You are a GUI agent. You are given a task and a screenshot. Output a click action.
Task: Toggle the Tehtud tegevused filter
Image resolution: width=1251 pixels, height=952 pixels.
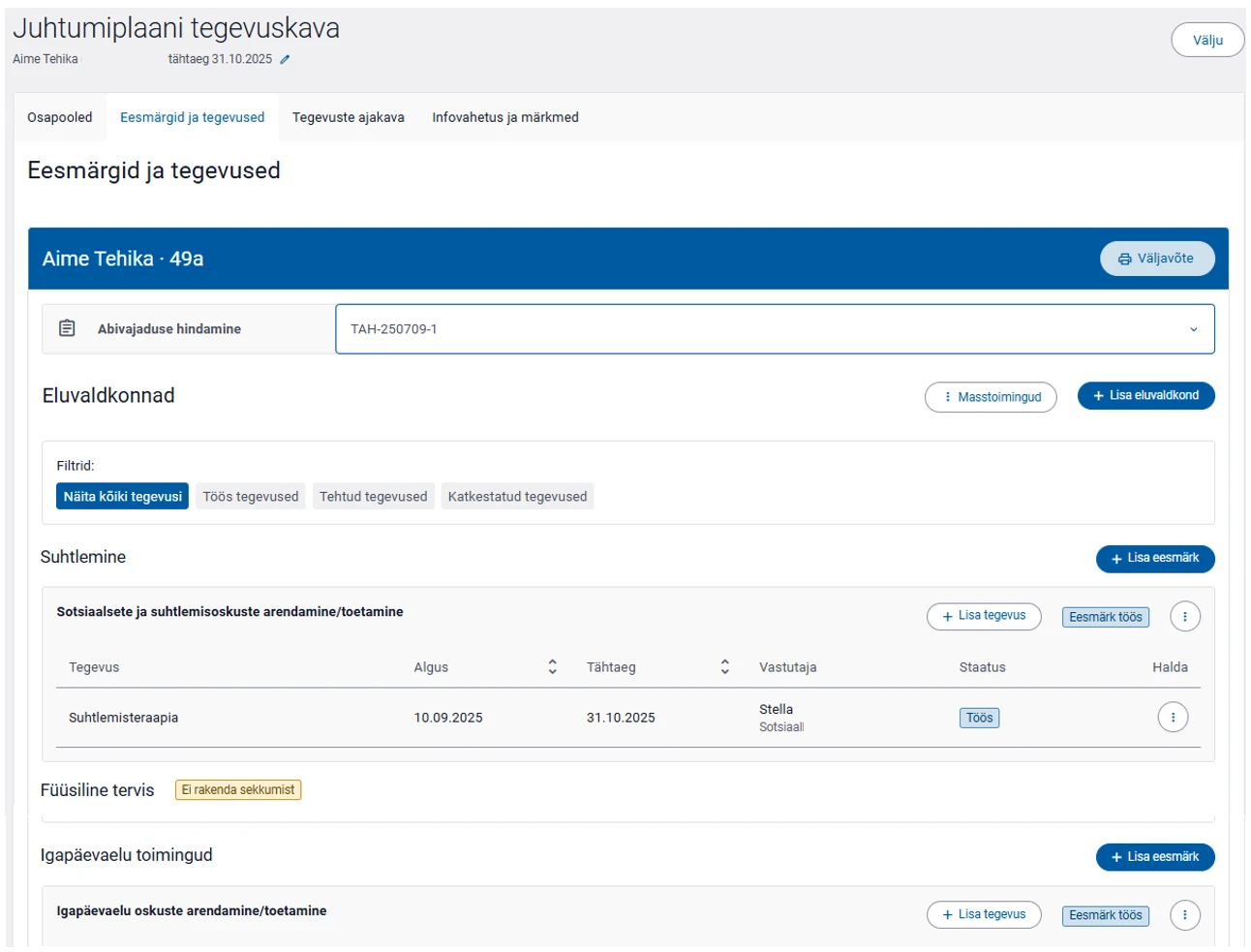pyautogui.click(x=373, y=497)
